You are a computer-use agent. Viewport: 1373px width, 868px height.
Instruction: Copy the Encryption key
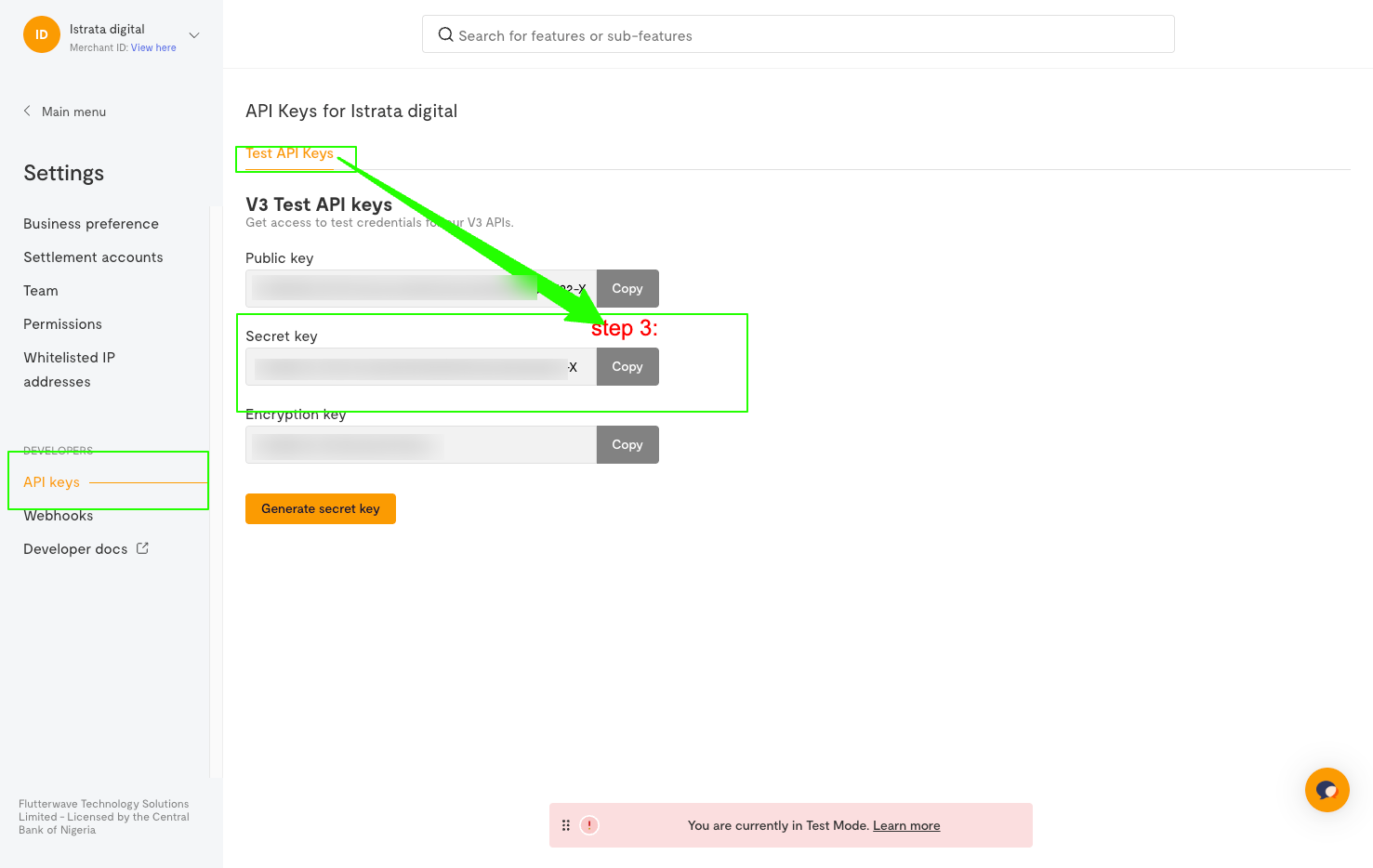[x=627, y=445]
